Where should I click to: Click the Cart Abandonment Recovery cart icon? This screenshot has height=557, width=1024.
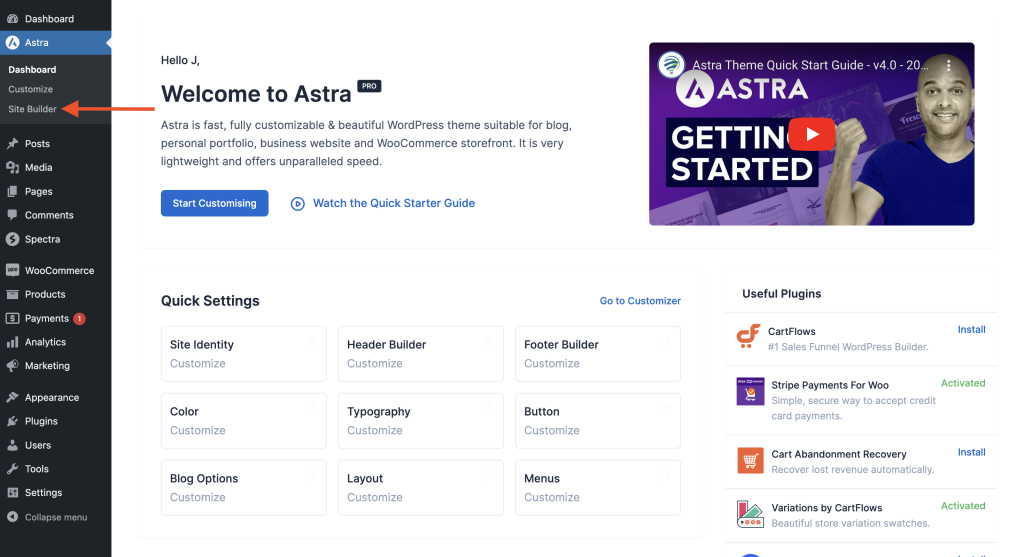pos(750,460)
